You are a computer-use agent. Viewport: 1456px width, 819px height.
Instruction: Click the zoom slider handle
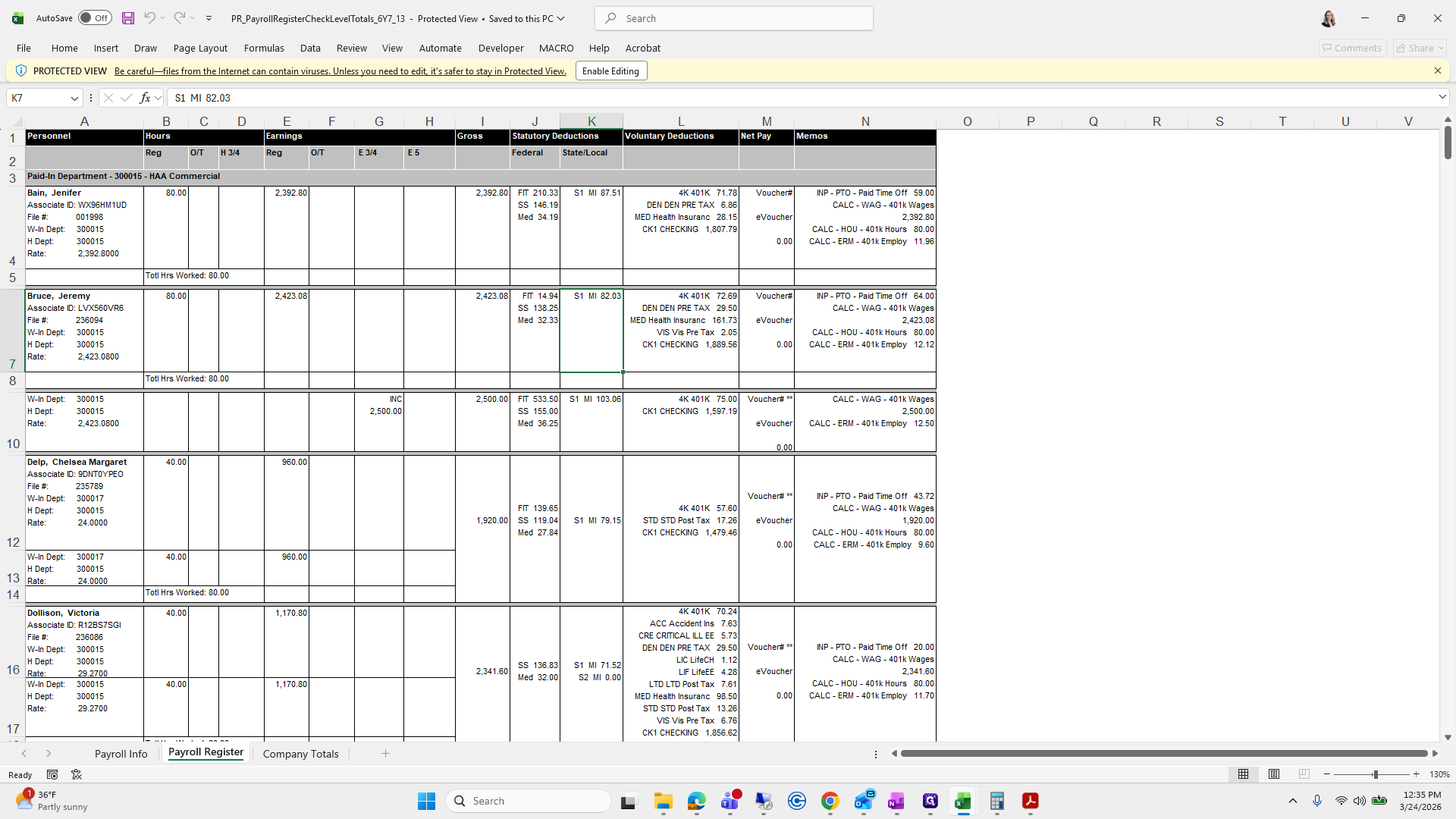pyautogui.click(x=1375, y=774)
